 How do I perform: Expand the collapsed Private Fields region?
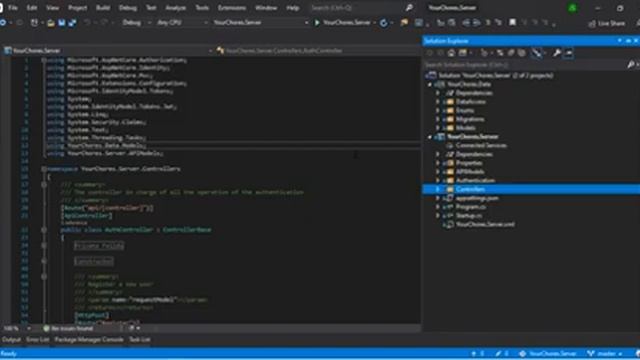click(44, 245)
